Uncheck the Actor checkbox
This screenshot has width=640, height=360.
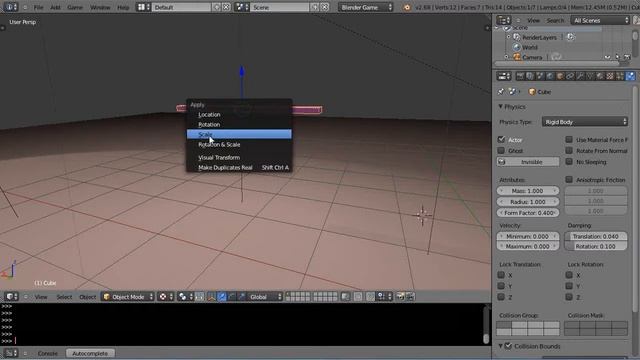click(502, 140)
